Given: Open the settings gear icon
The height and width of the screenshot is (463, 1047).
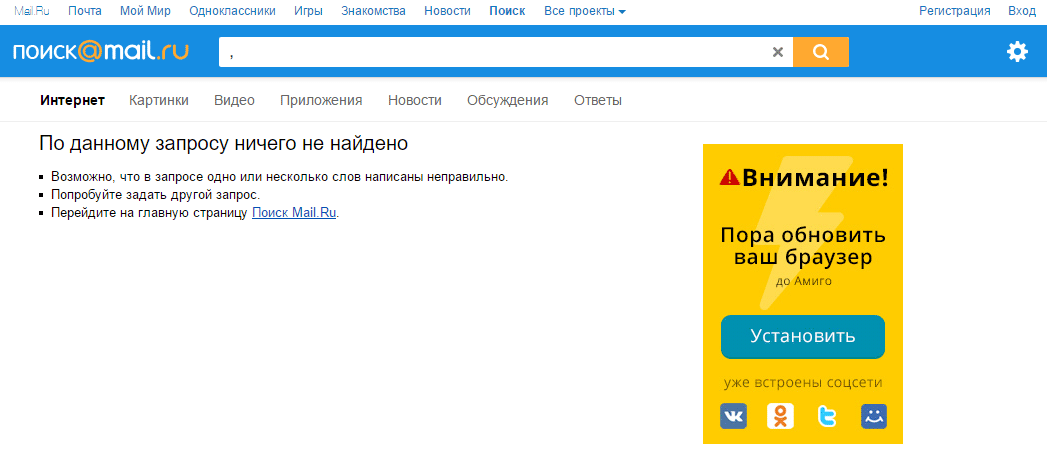Looking at the screenshot, I should [1017, 51].
